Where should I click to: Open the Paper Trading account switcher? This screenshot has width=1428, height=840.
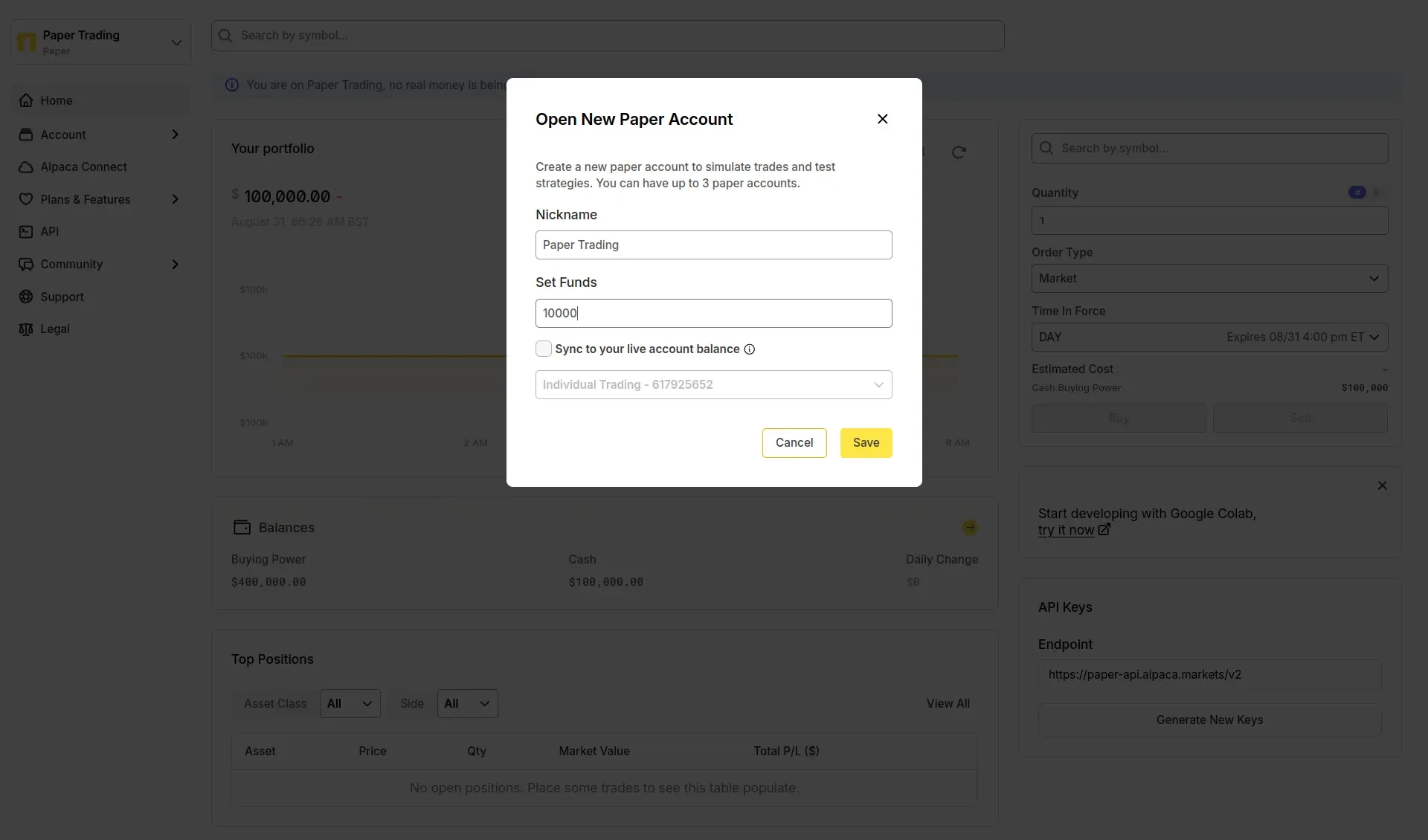click(x=100, y=42)
